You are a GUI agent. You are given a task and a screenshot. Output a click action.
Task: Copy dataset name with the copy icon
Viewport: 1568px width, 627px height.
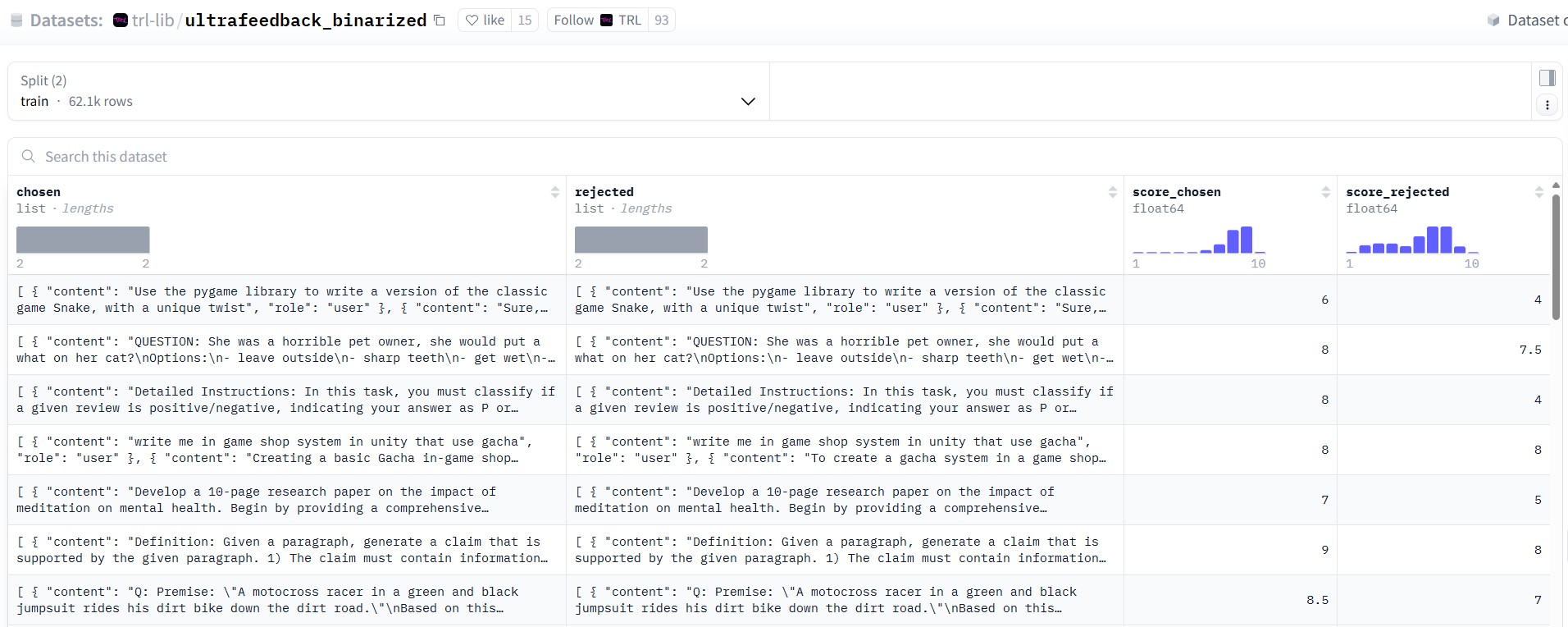click(440, 21)
